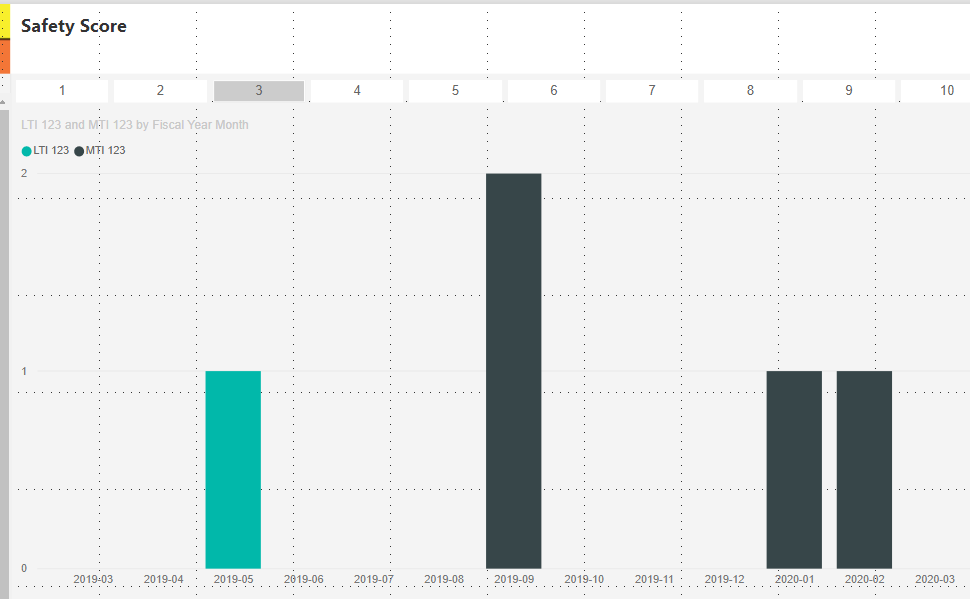The height and width of the screenshot is (599, 970).
Task: Click the 2020-03 axis label
Action: click(935, 579)
